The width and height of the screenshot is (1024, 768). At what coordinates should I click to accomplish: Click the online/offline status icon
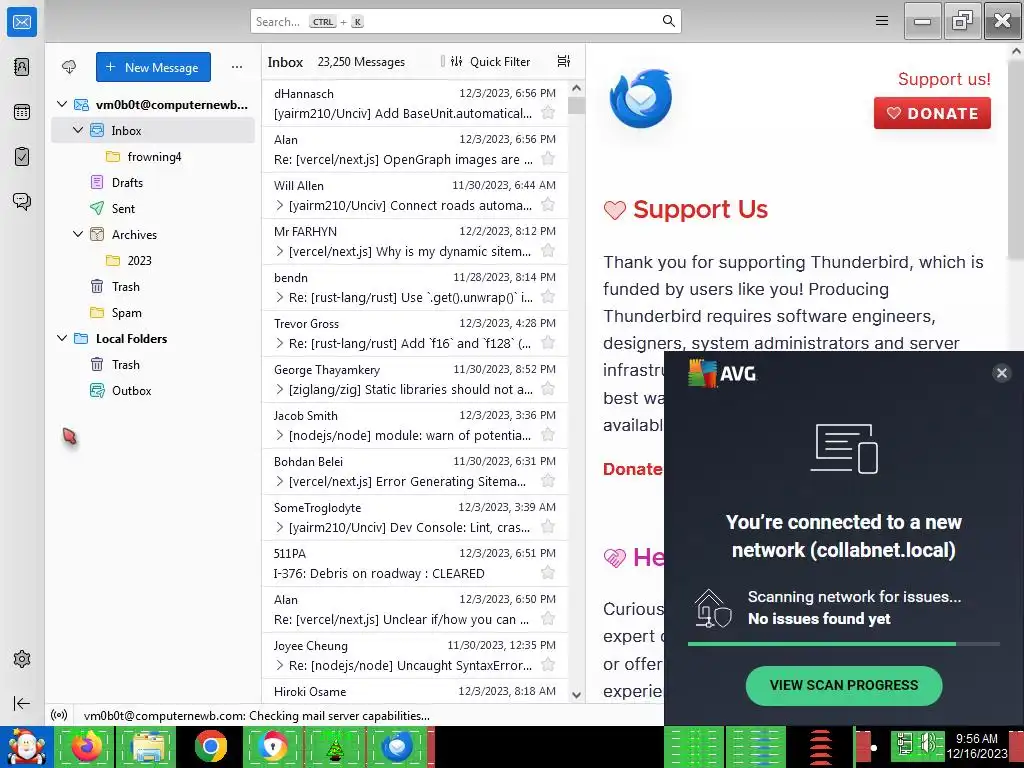(x=59, y=715)
